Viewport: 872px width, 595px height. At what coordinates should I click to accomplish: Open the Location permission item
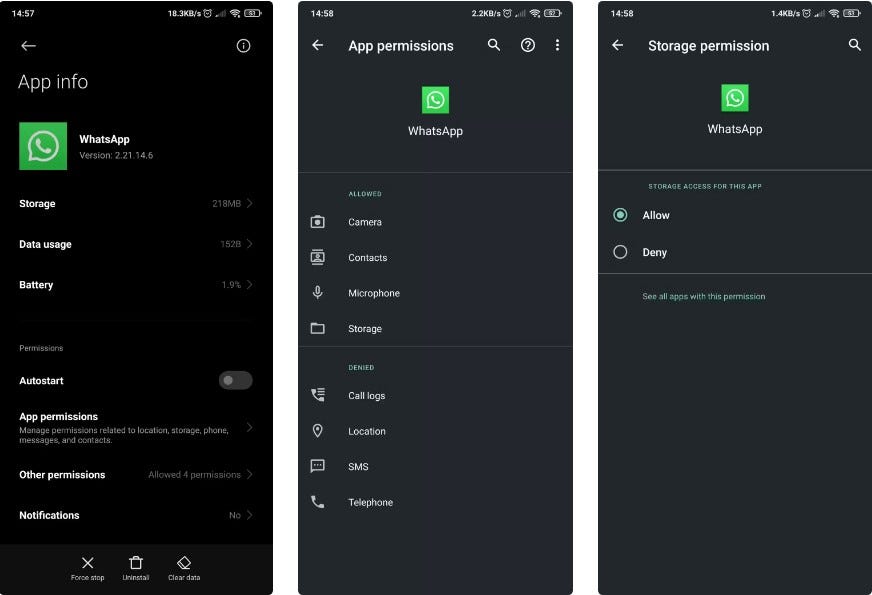click(x=435, y=431)
